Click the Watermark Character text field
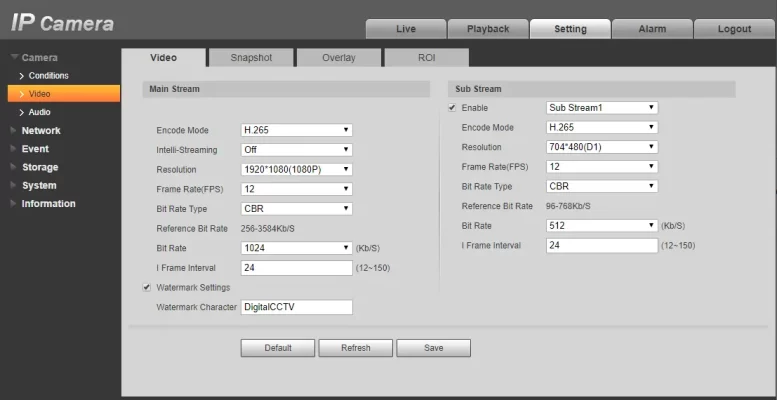Image resolution: width=777 pixels, height=400 pixels. point(296,307)
